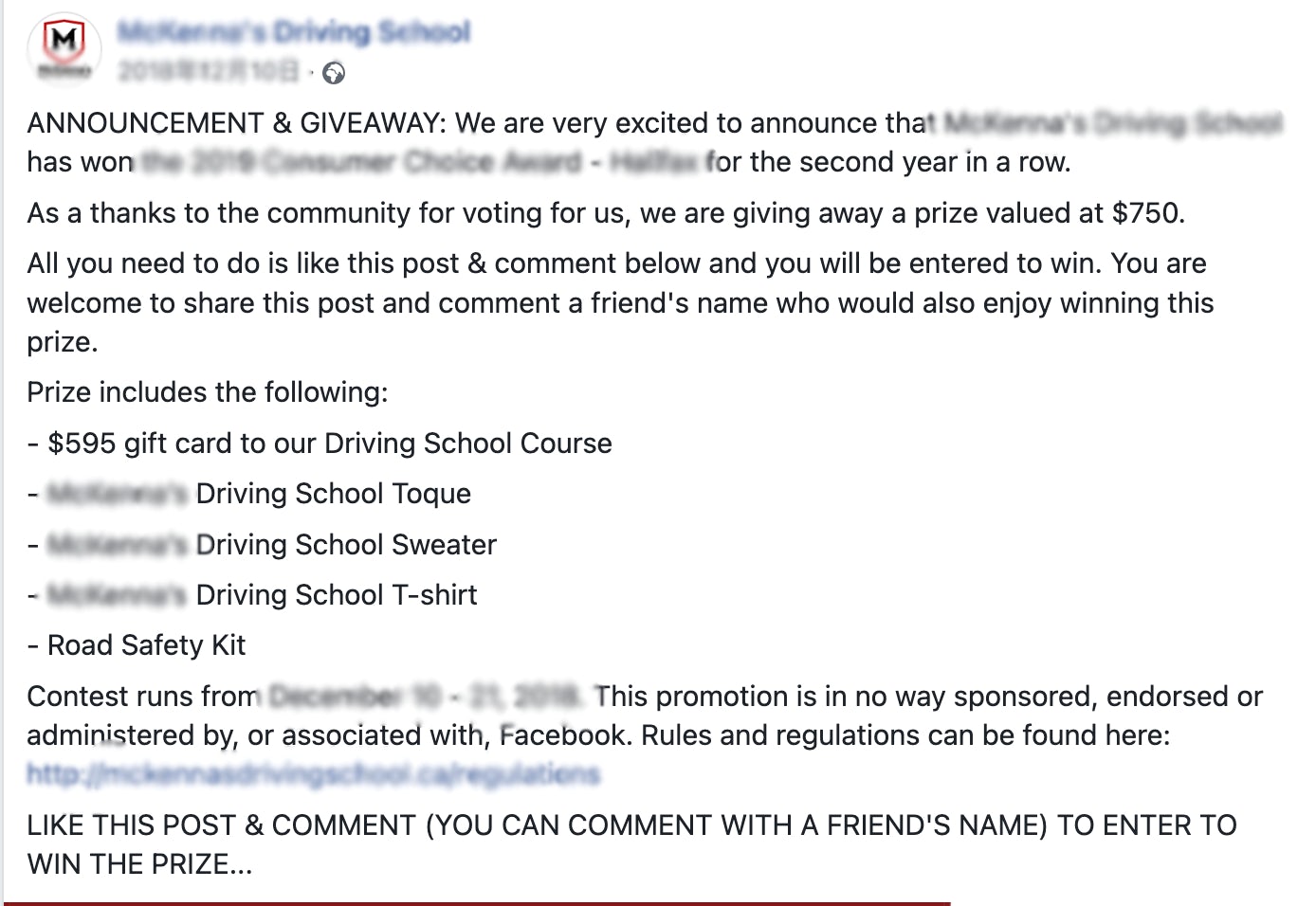Click the post date timestamp
Image resolution: width=1316 pixels, height=906 pixels.
209,72
